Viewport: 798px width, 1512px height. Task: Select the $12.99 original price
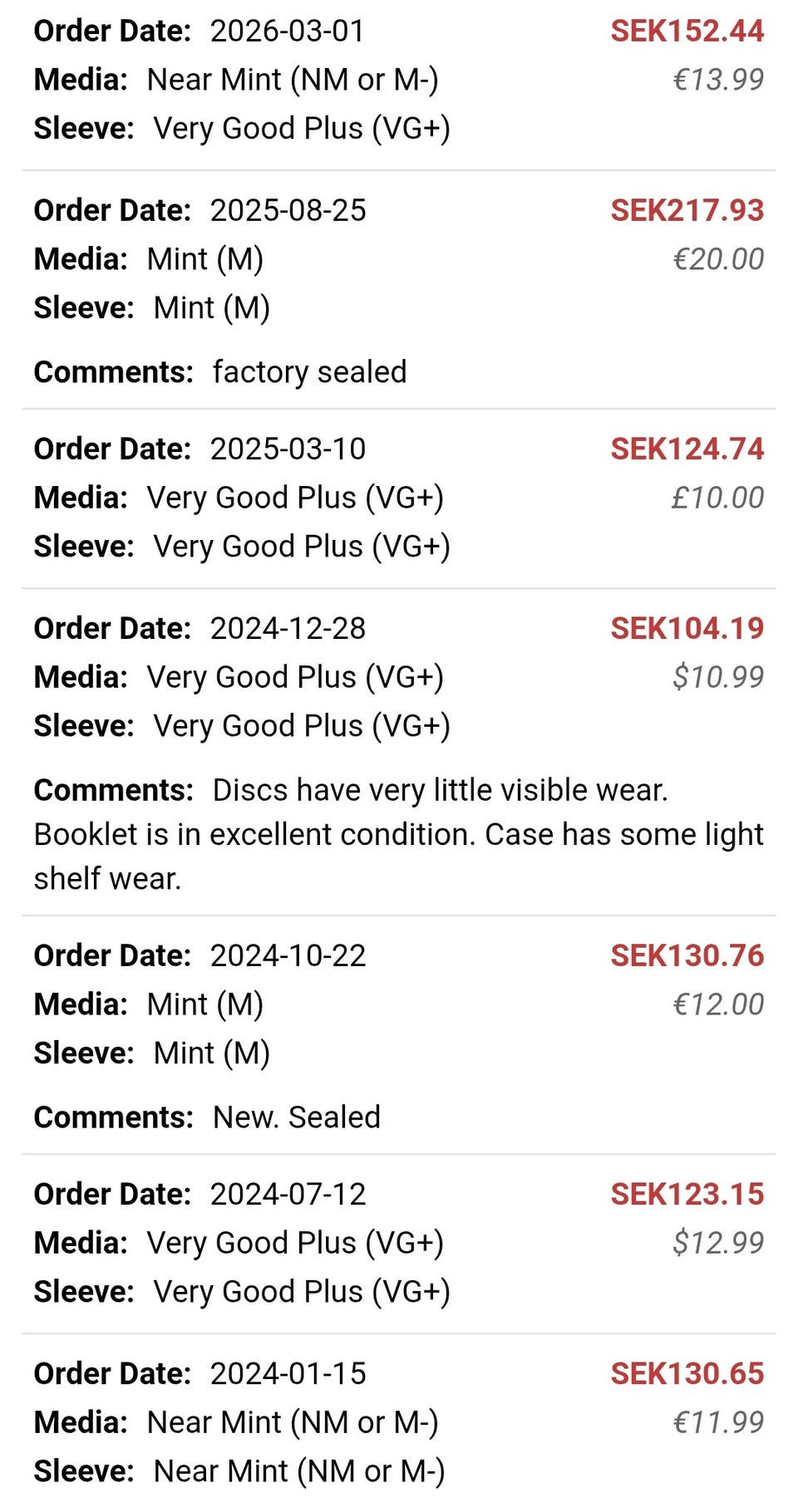pyautogui.click(x=717, y=1243)
